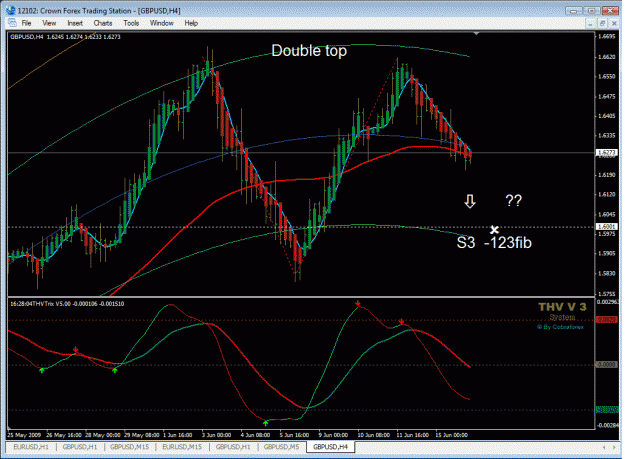Click the '3 Jun 00:00' time axis label

[x=216, y=435]
